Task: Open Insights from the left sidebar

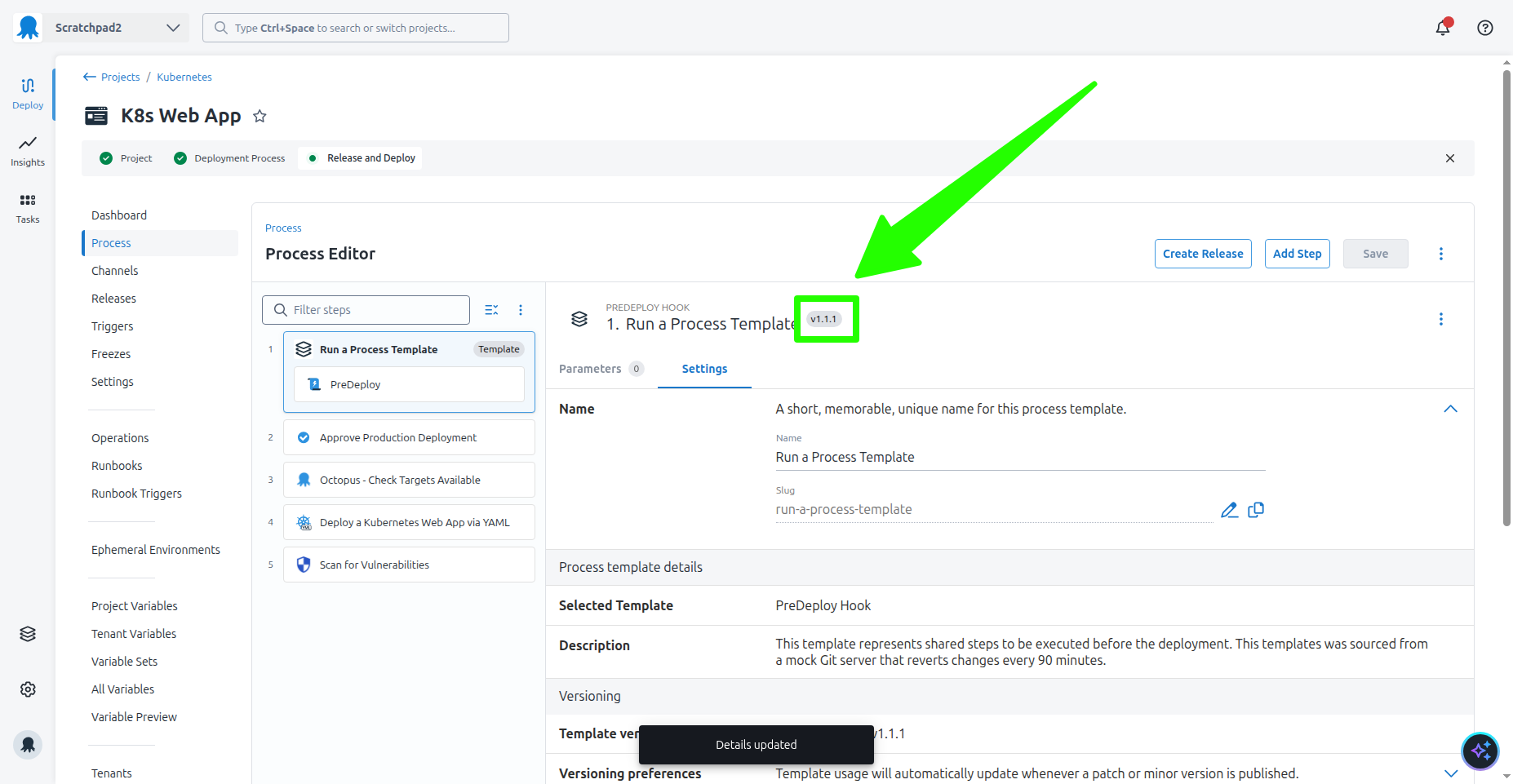Action: pos(28,151)
